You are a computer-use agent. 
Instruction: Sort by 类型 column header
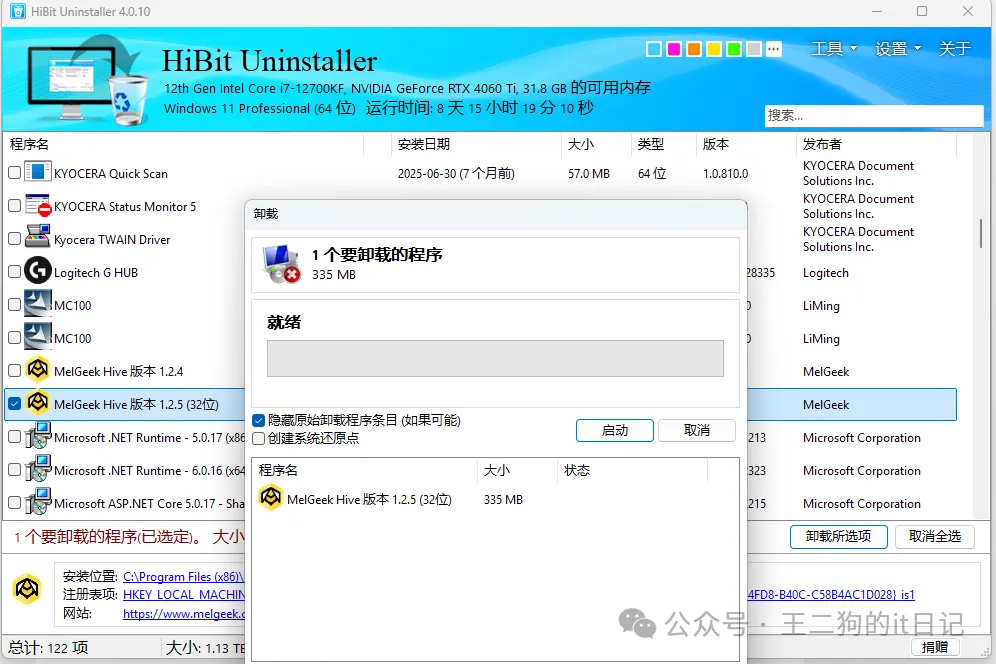coord(663,144)
